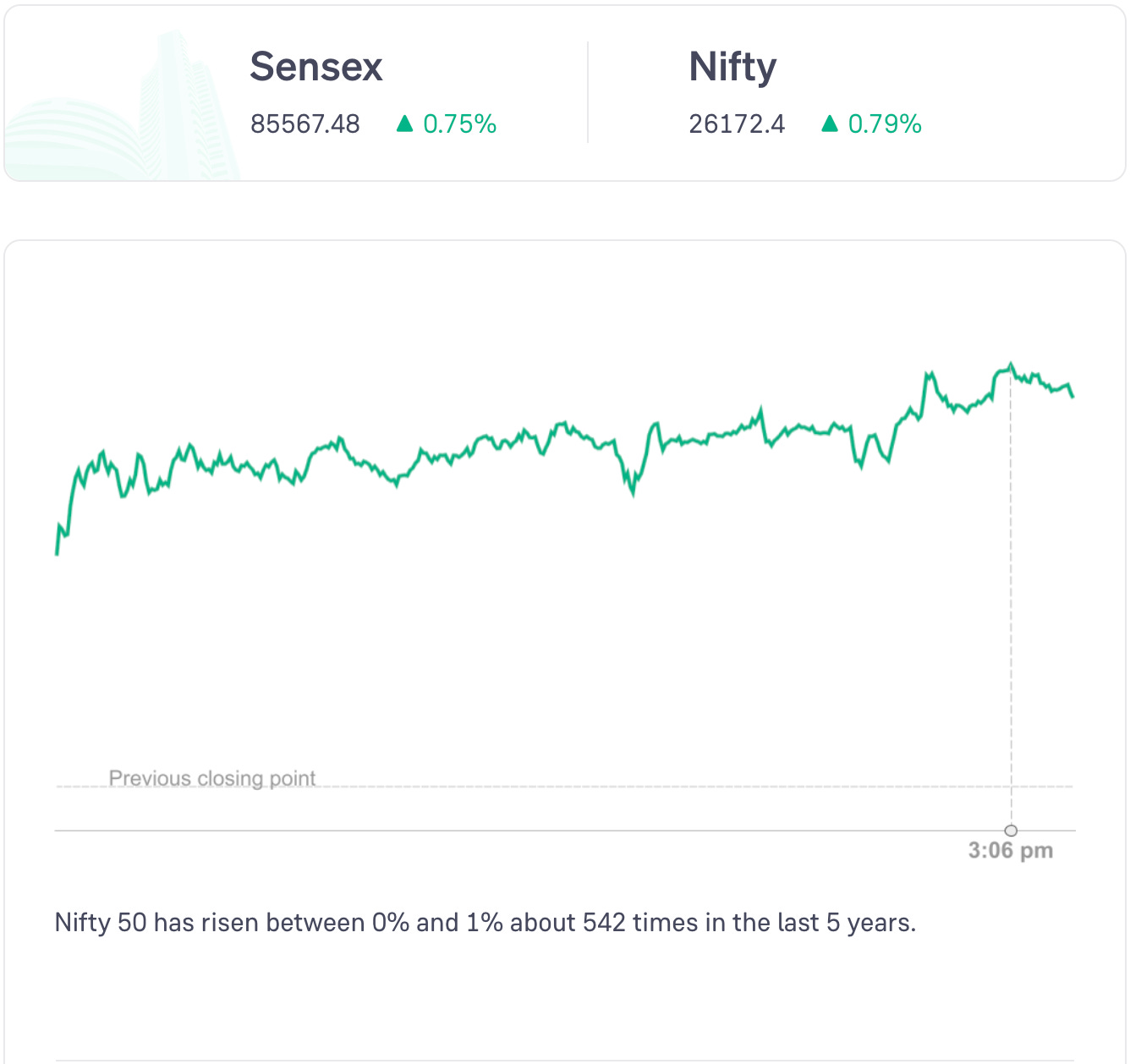The height and width of the screenshot is (1064, 1130).
Task: Click the Nifty 0.79% change figure
Action: pos(885,124)
